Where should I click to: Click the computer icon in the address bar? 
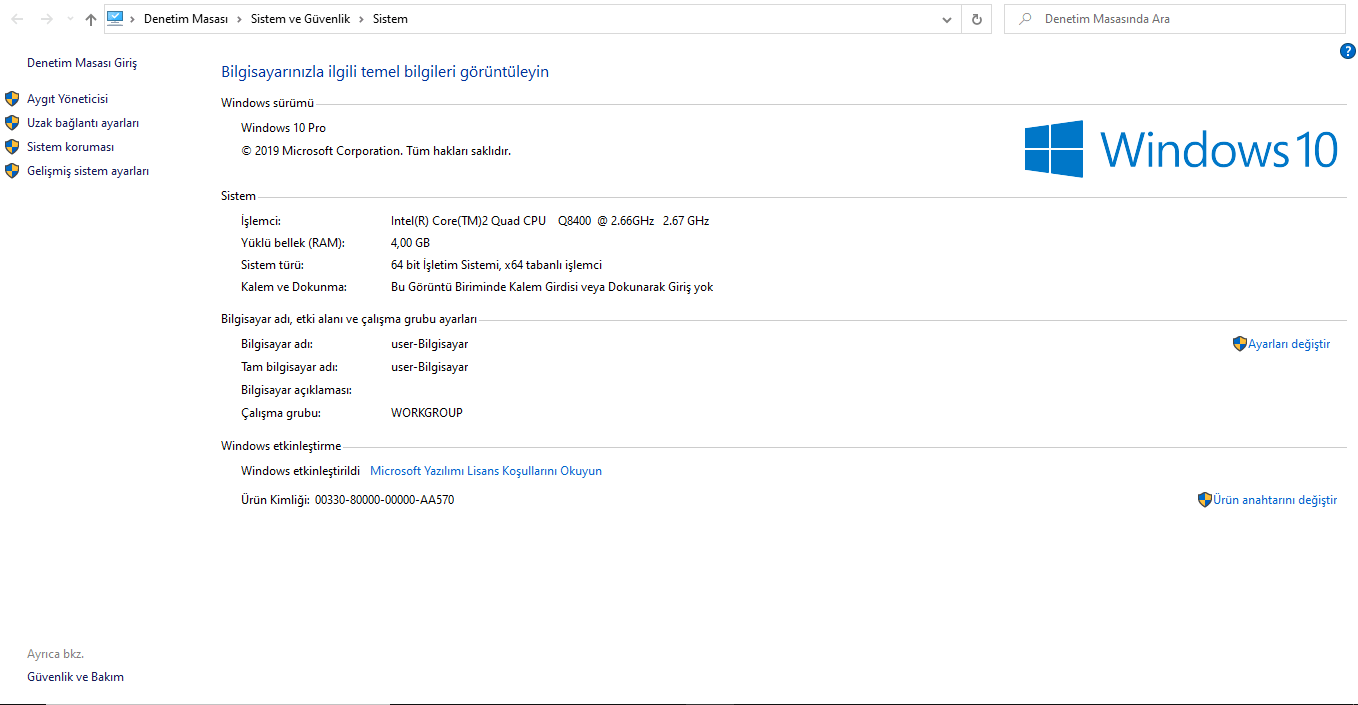[115, 18]
